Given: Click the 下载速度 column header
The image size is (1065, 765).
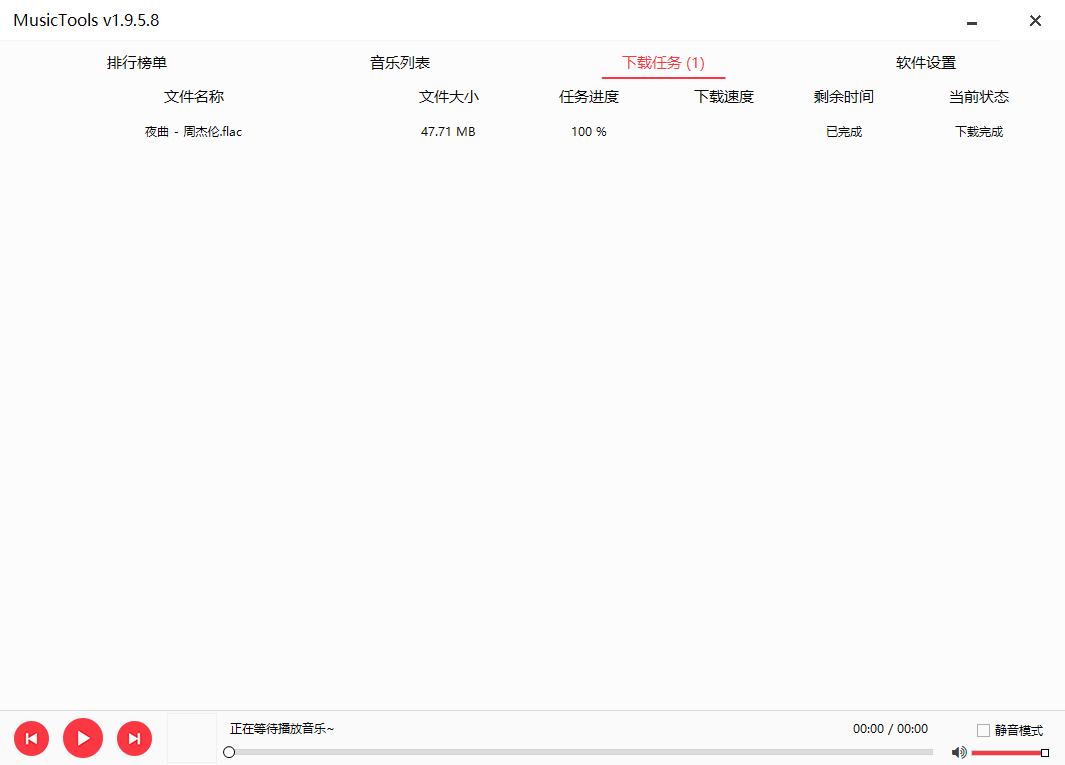Looking at the screenshot, I should [724, 97].
